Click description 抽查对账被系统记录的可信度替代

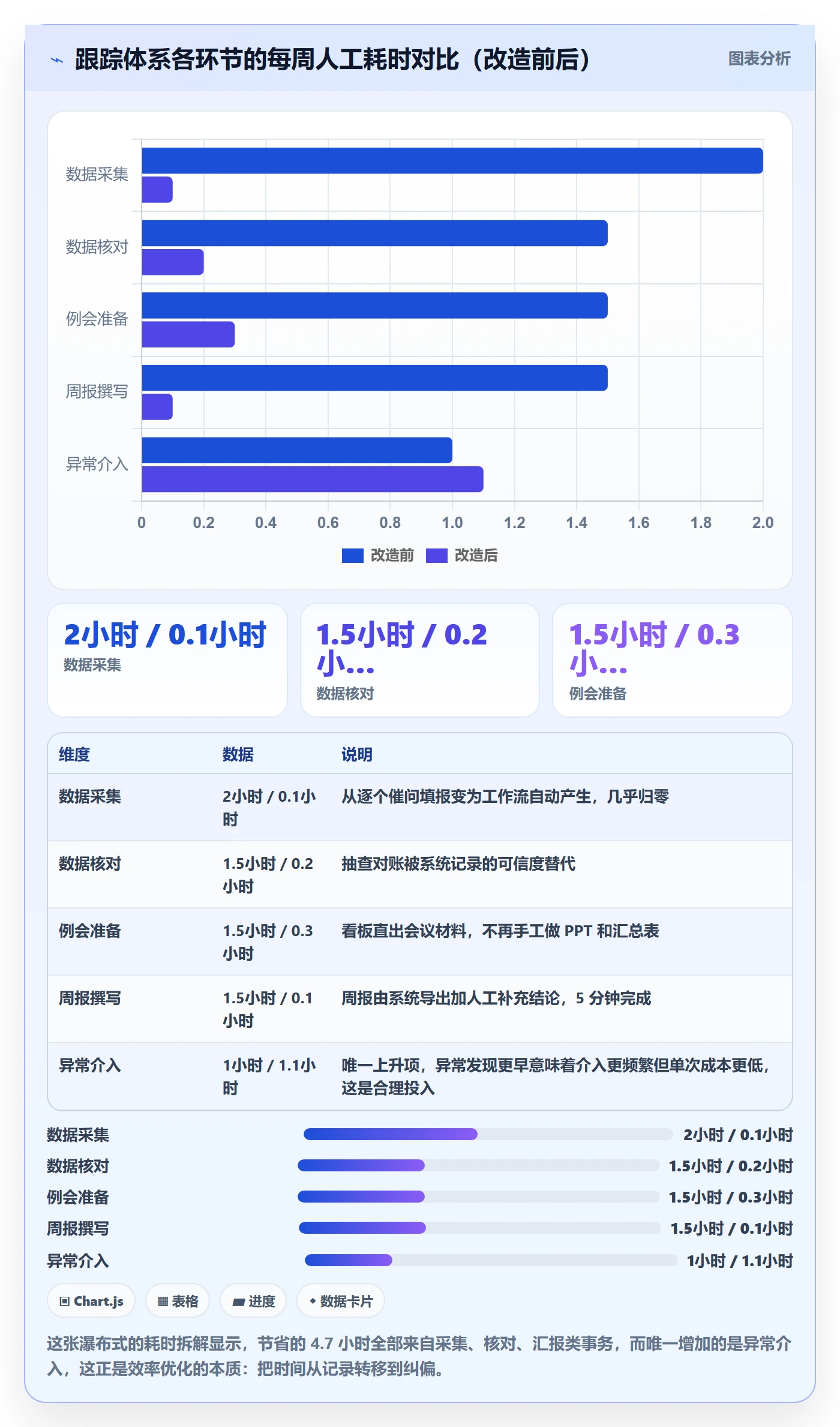click(458, 864)
